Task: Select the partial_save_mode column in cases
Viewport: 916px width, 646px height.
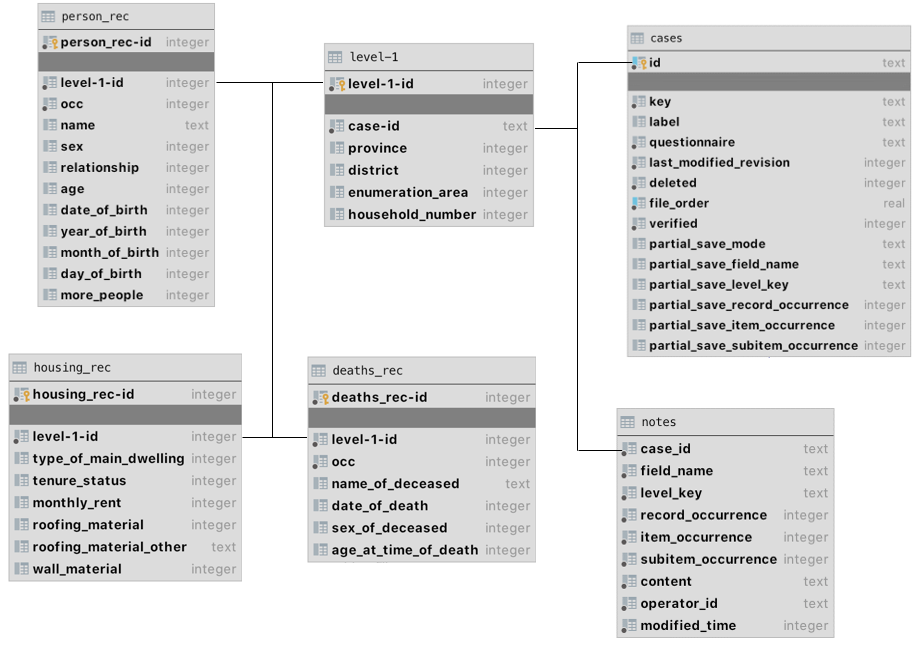Action: (706, 244)
